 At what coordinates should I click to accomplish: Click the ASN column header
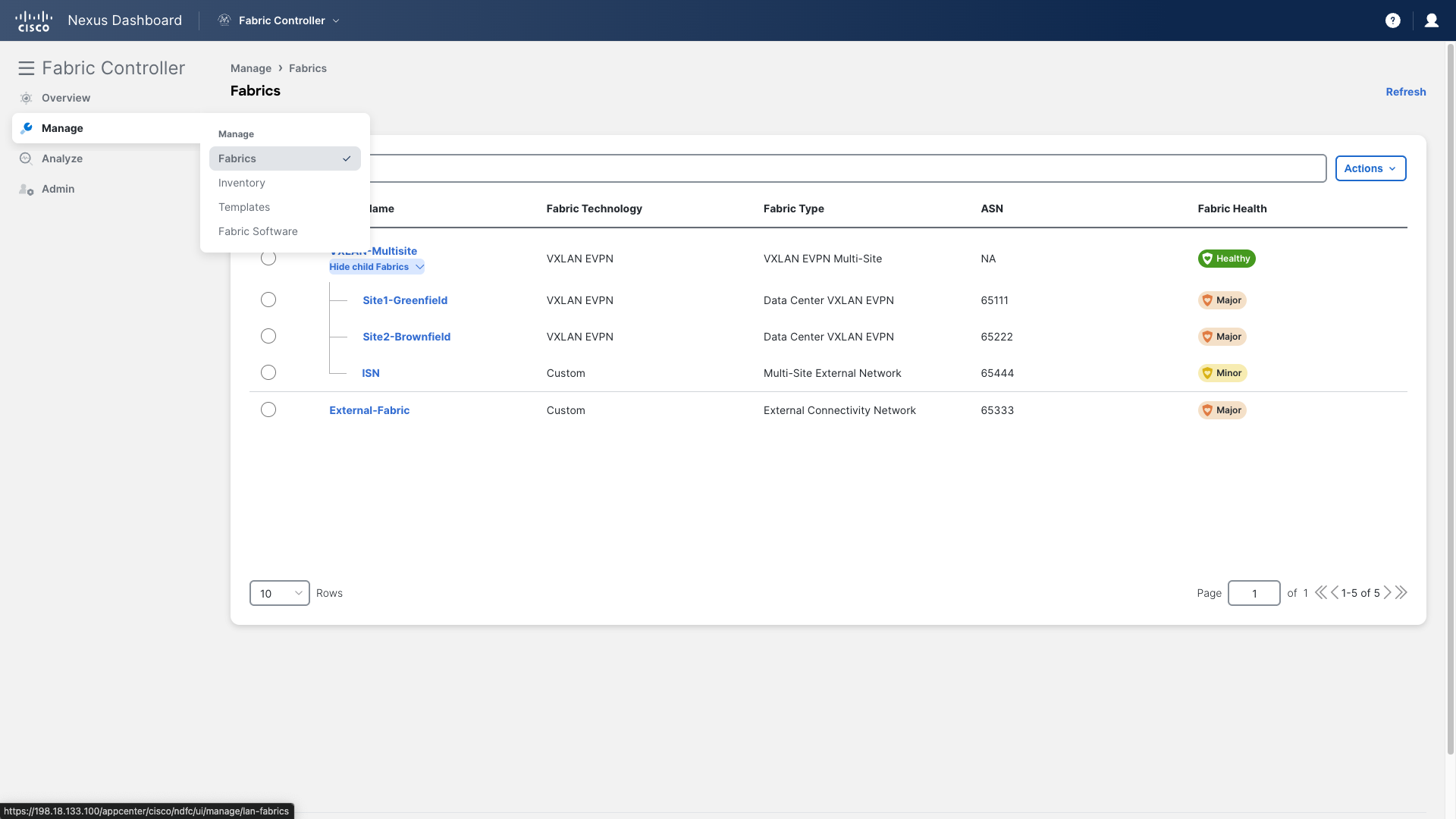point(992,209)
